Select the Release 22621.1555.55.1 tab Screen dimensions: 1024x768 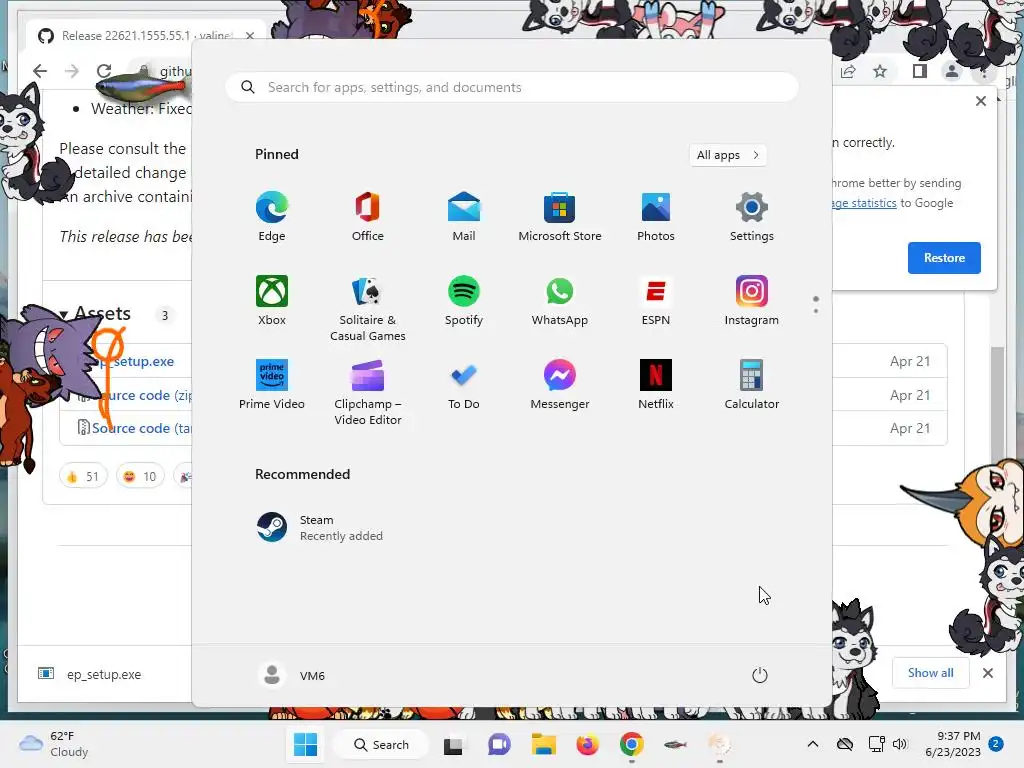(x=145, y=35)
